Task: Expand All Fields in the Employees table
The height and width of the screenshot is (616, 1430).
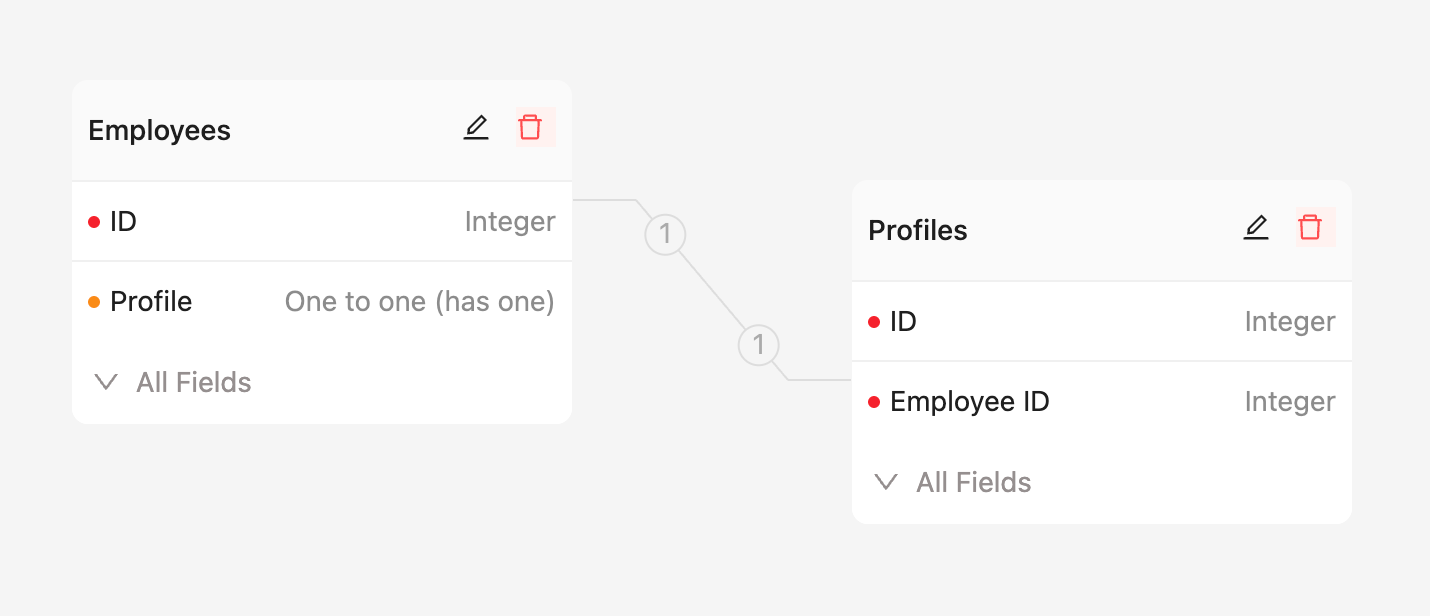Action: [x=172, y=382]
